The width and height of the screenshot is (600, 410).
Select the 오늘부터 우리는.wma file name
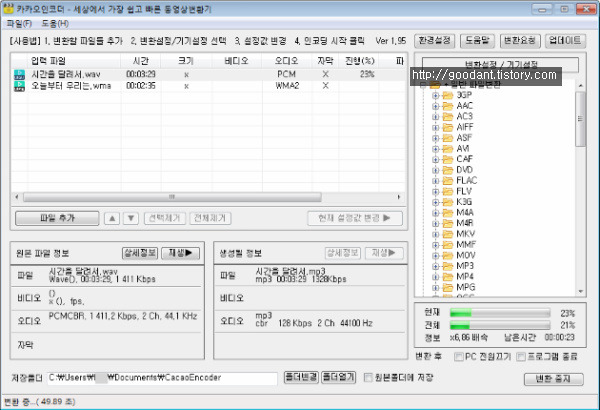pos(71,86)
